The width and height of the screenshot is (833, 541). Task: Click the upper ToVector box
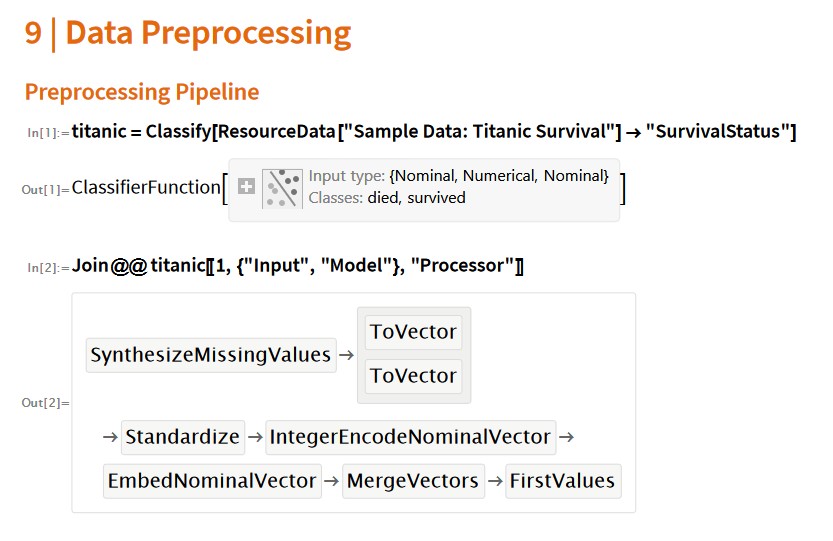click(413, 332)
